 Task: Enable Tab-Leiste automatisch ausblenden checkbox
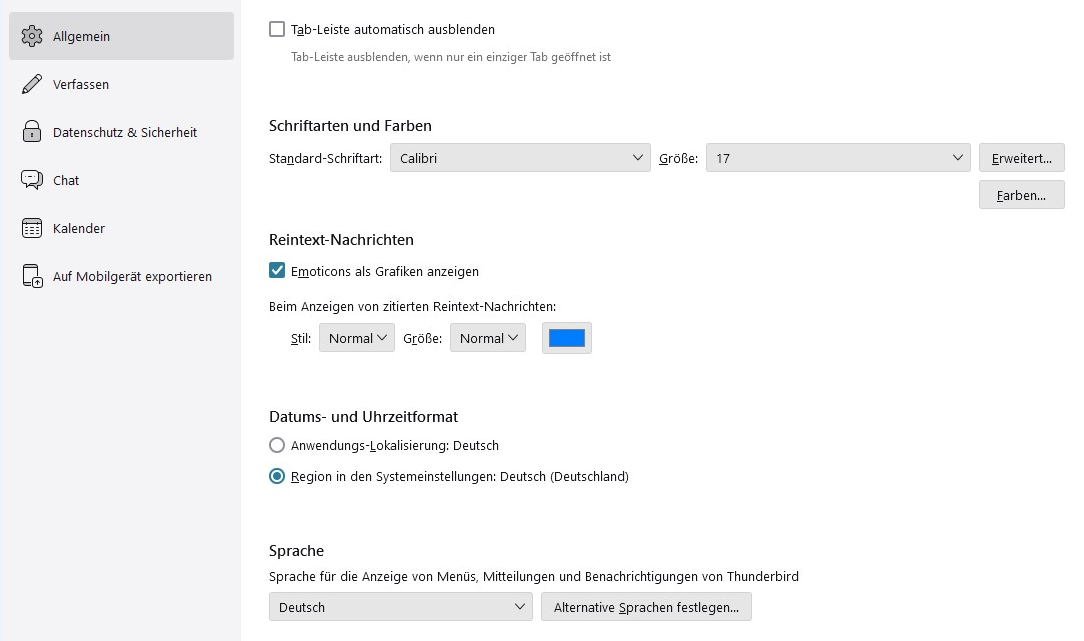[277, 30]
